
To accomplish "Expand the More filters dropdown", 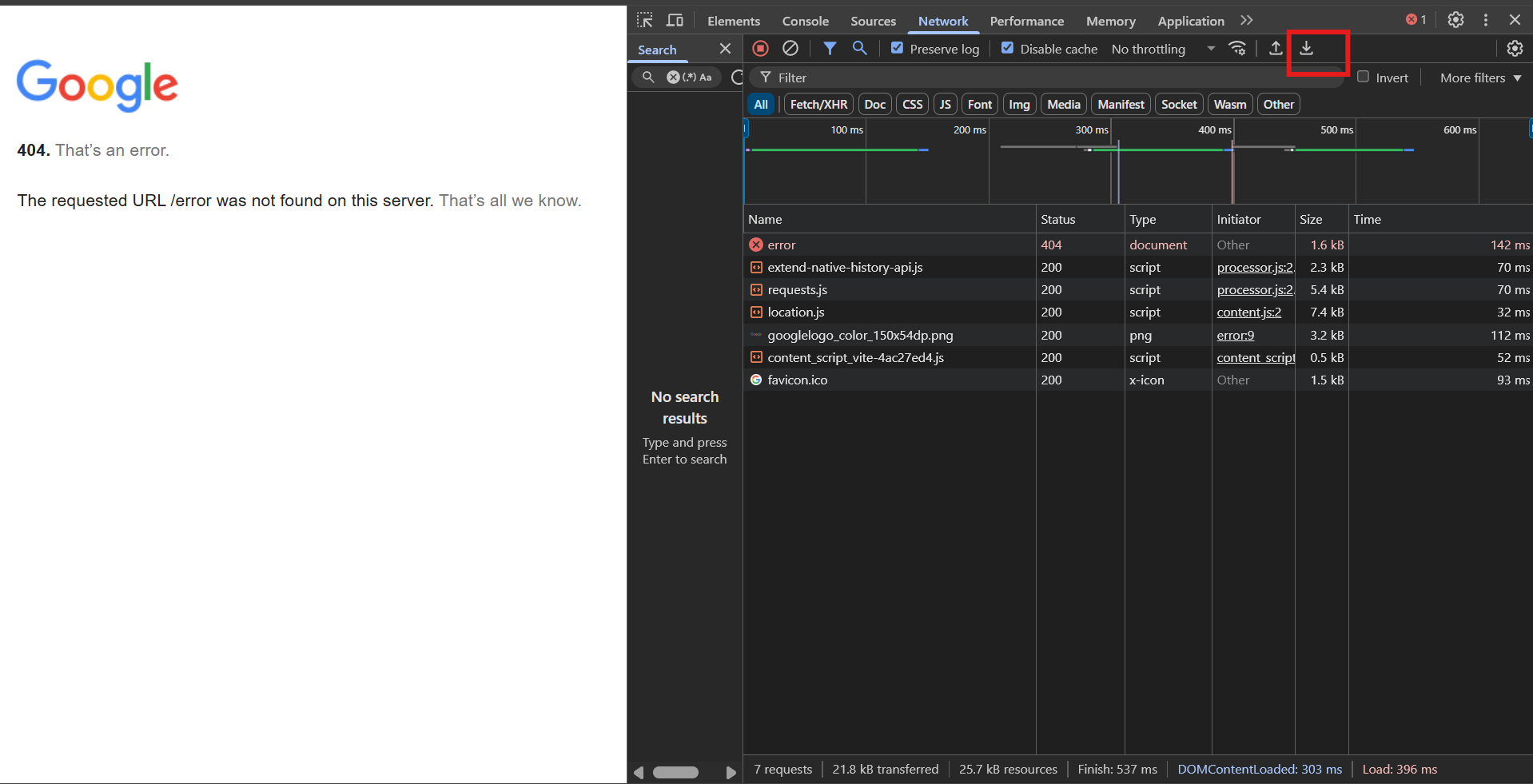I will (1480, 78).
